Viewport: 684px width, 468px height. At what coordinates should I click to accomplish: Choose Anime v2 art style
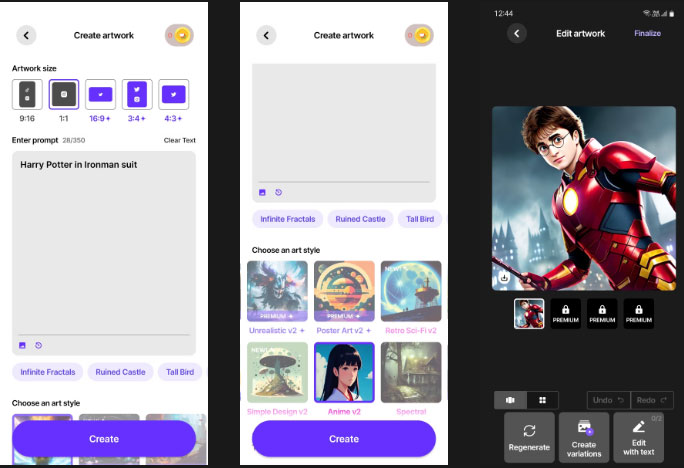coord(344,372)
